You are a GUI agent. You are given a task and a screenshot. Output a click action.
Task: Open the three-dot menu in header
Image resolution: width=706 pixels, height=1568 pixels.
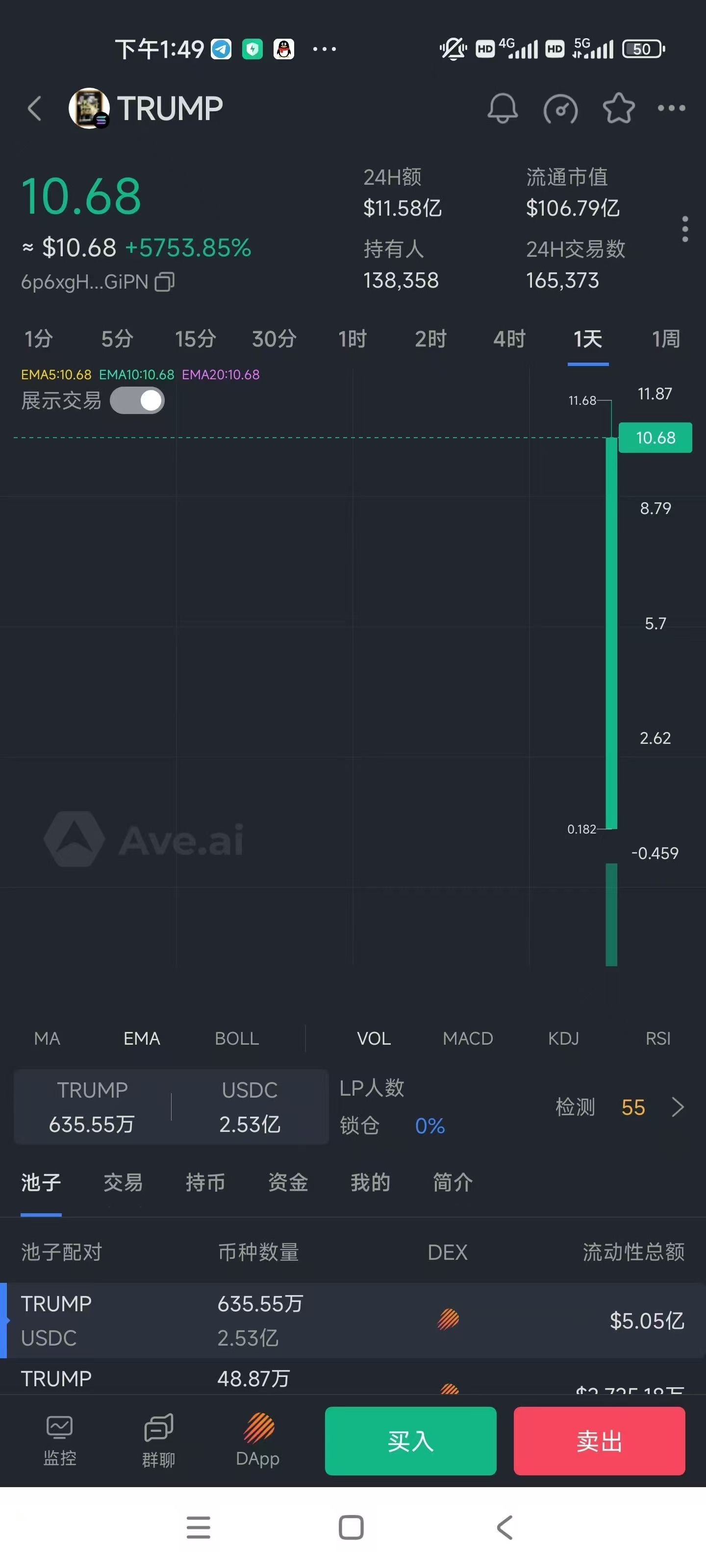pos(671,108)
